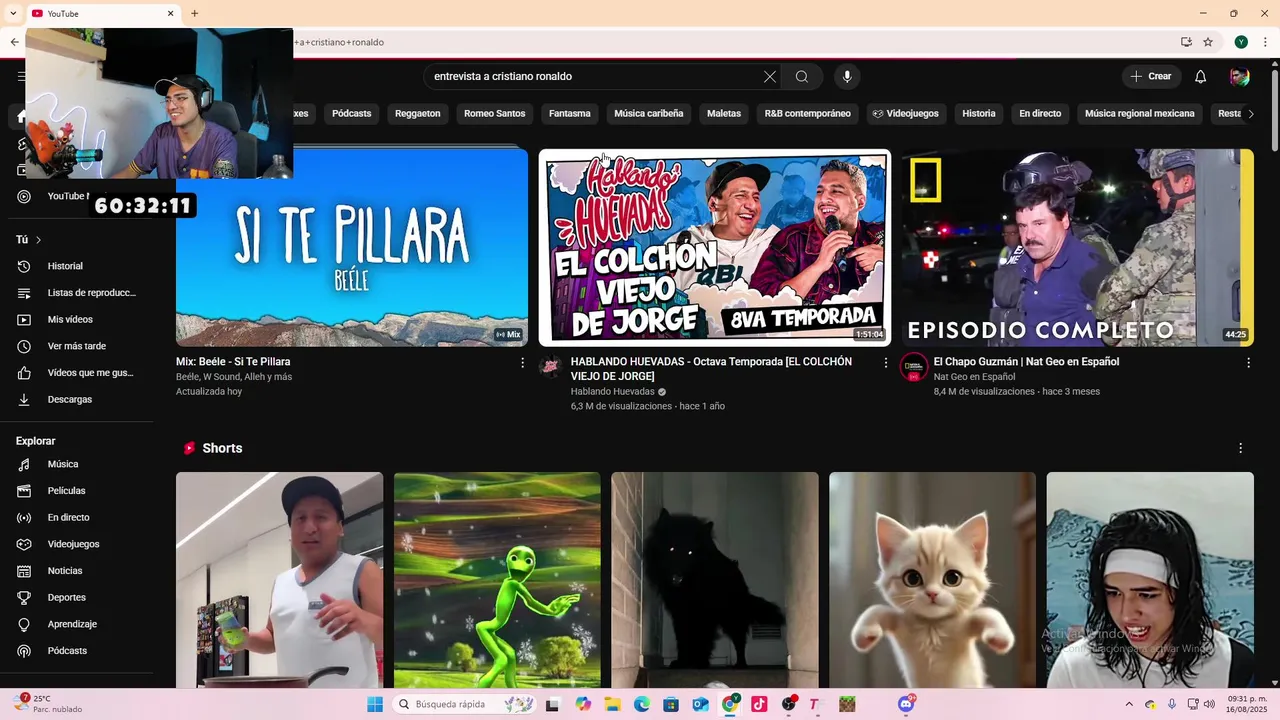Select the Historia filter chip
The width and height of the screenshot is (1280, 720).
click(x=979, y=114)
